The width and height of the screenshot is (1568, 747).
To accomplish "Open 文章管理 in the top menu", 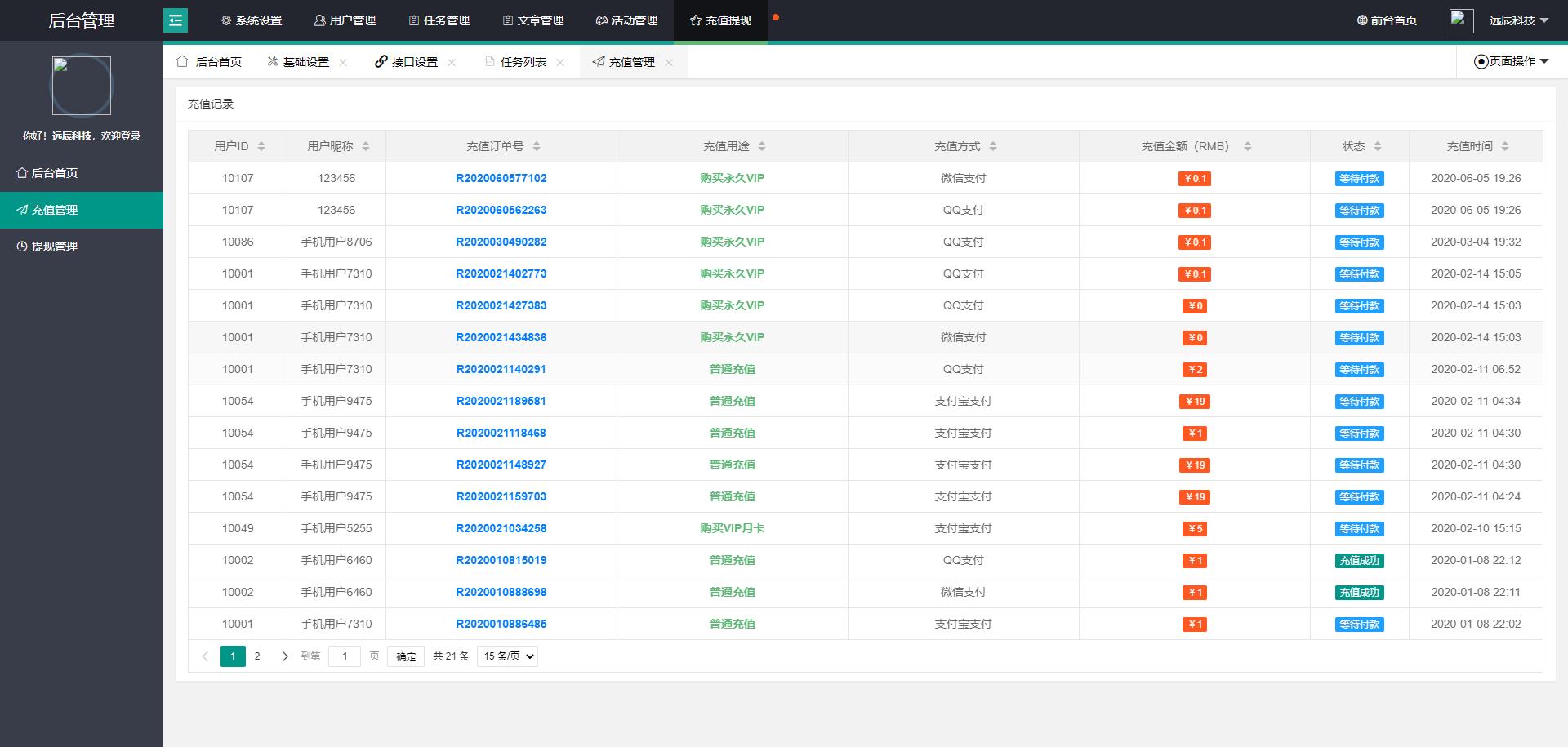I will 533,20.
